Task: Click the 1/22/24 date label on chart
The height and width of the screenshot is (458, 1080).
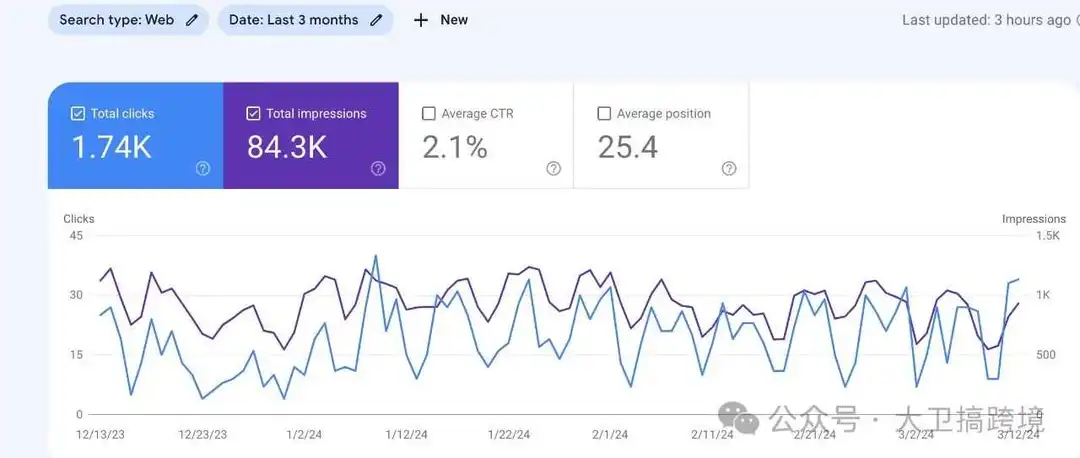Action: point(509,435)
